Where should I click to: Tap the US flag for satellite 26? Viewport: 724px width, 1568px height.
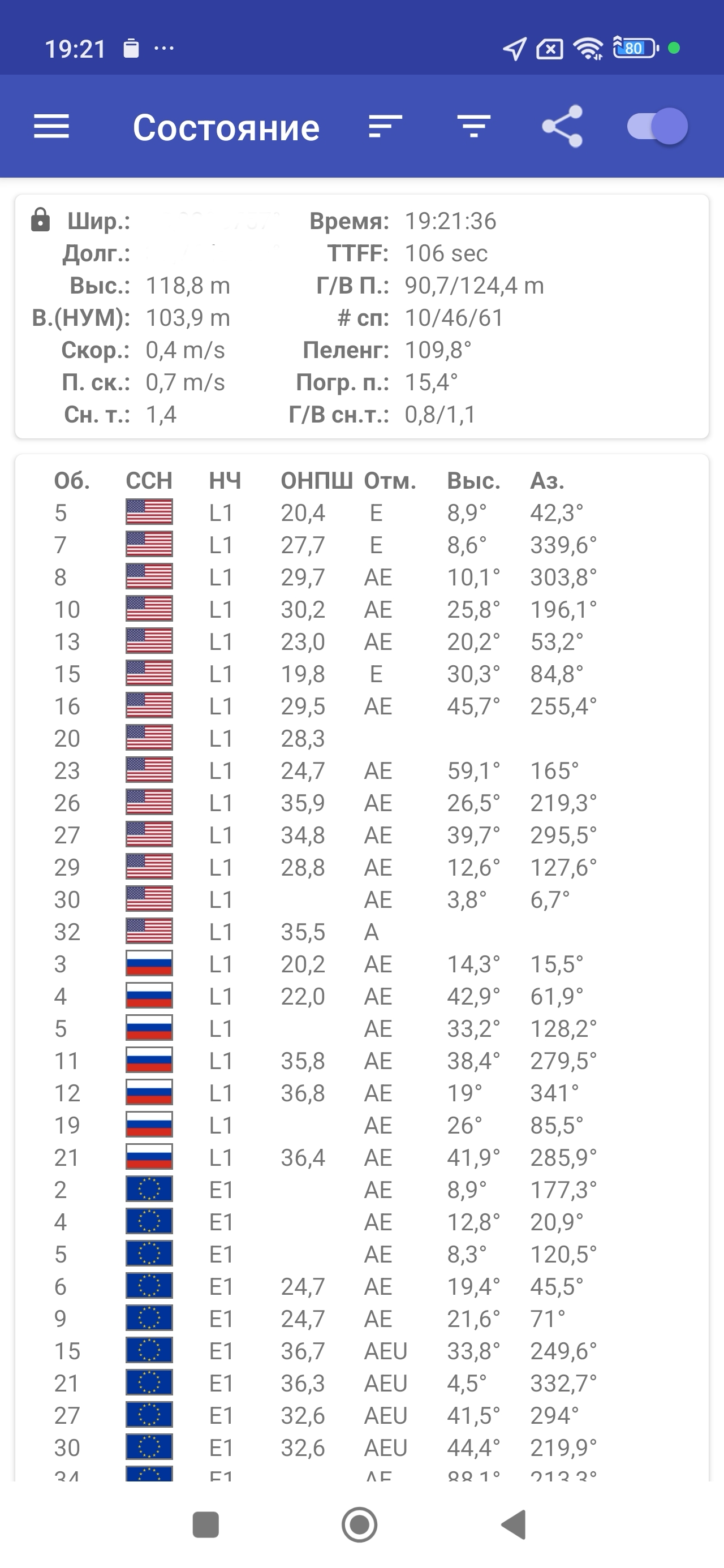pos(149,803)
